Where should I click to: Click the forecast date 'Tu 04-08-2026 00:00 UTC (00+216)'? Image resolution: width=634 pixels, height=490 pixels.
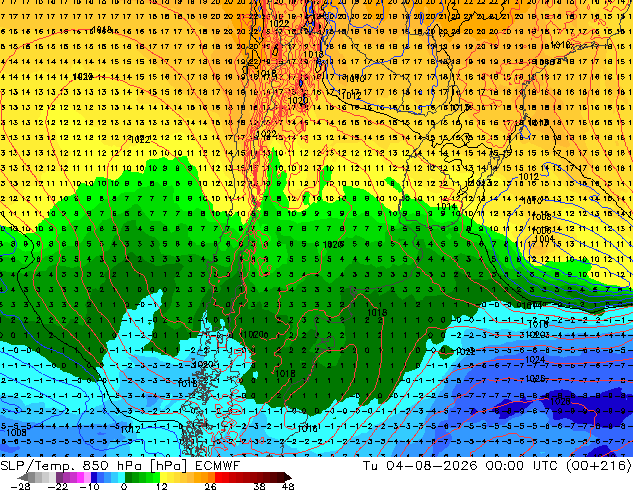(497, 466)
